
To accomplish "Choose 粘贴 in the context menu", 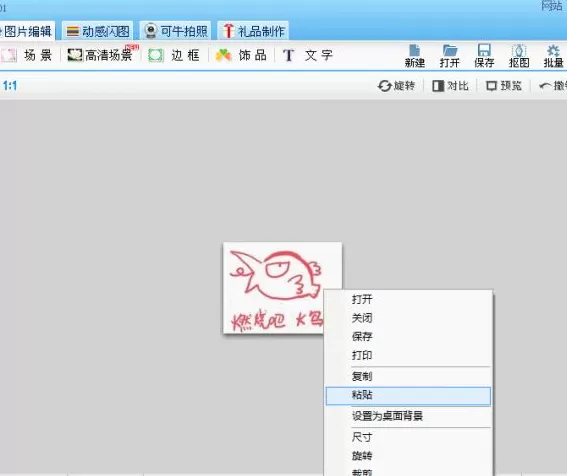I will point(409,396).
